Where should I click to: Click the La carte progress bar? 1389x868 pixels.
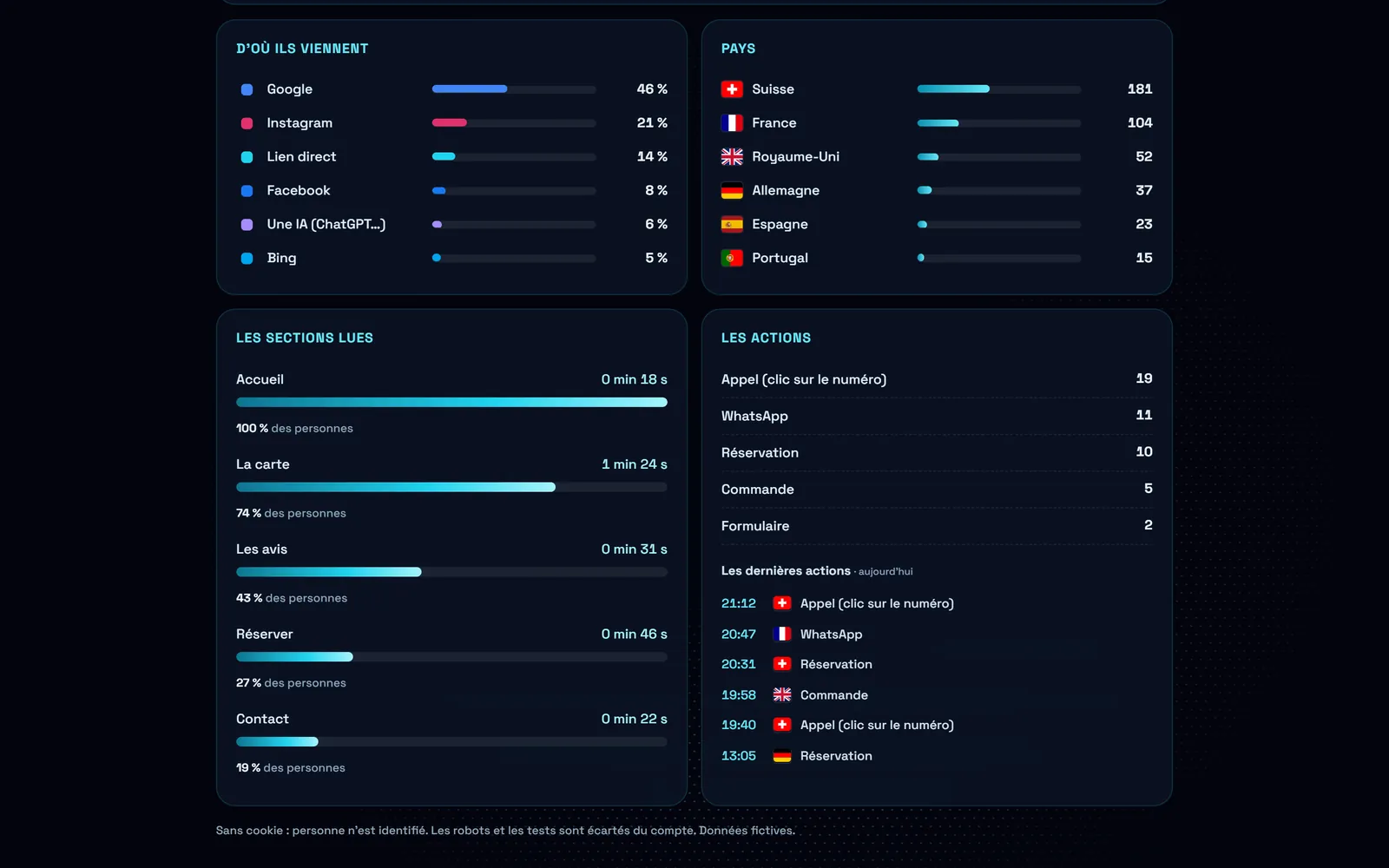[451, 488]
